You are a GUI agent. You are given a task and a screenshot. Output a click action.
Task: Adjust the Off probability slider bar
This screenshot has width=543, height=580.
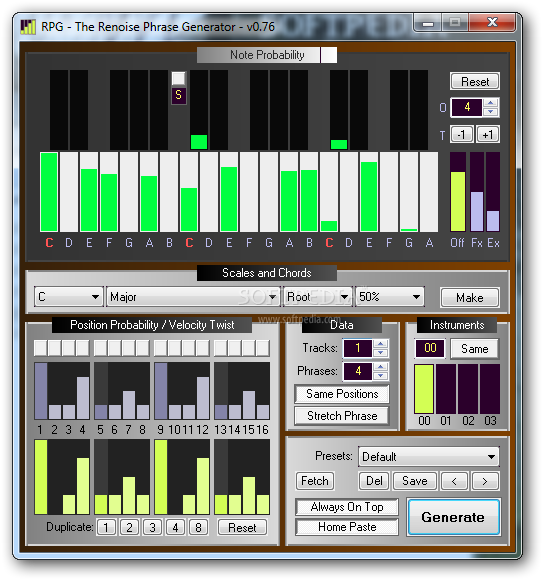pos(458,192)
